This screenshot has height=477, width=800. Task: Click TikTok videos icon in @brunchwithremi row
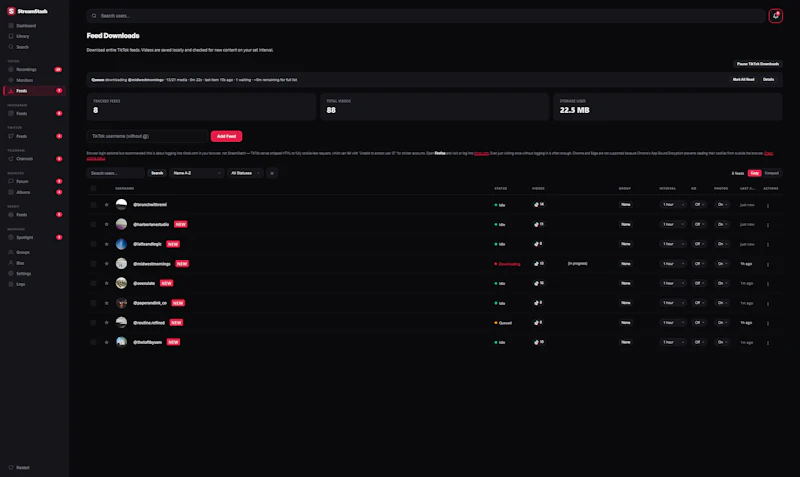pyautogui.click(x=536, y=205)
